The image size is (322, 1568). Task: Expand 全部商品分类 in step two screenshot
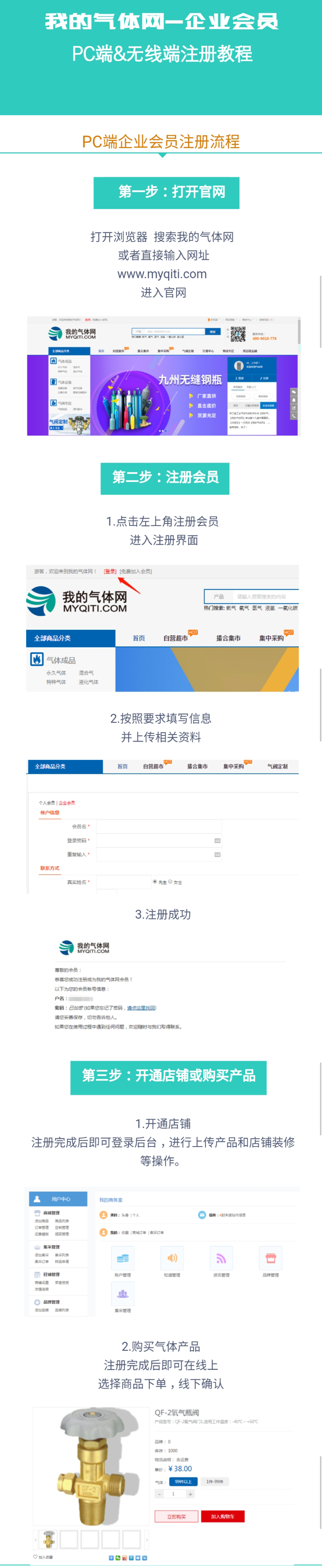pos(71,638)
